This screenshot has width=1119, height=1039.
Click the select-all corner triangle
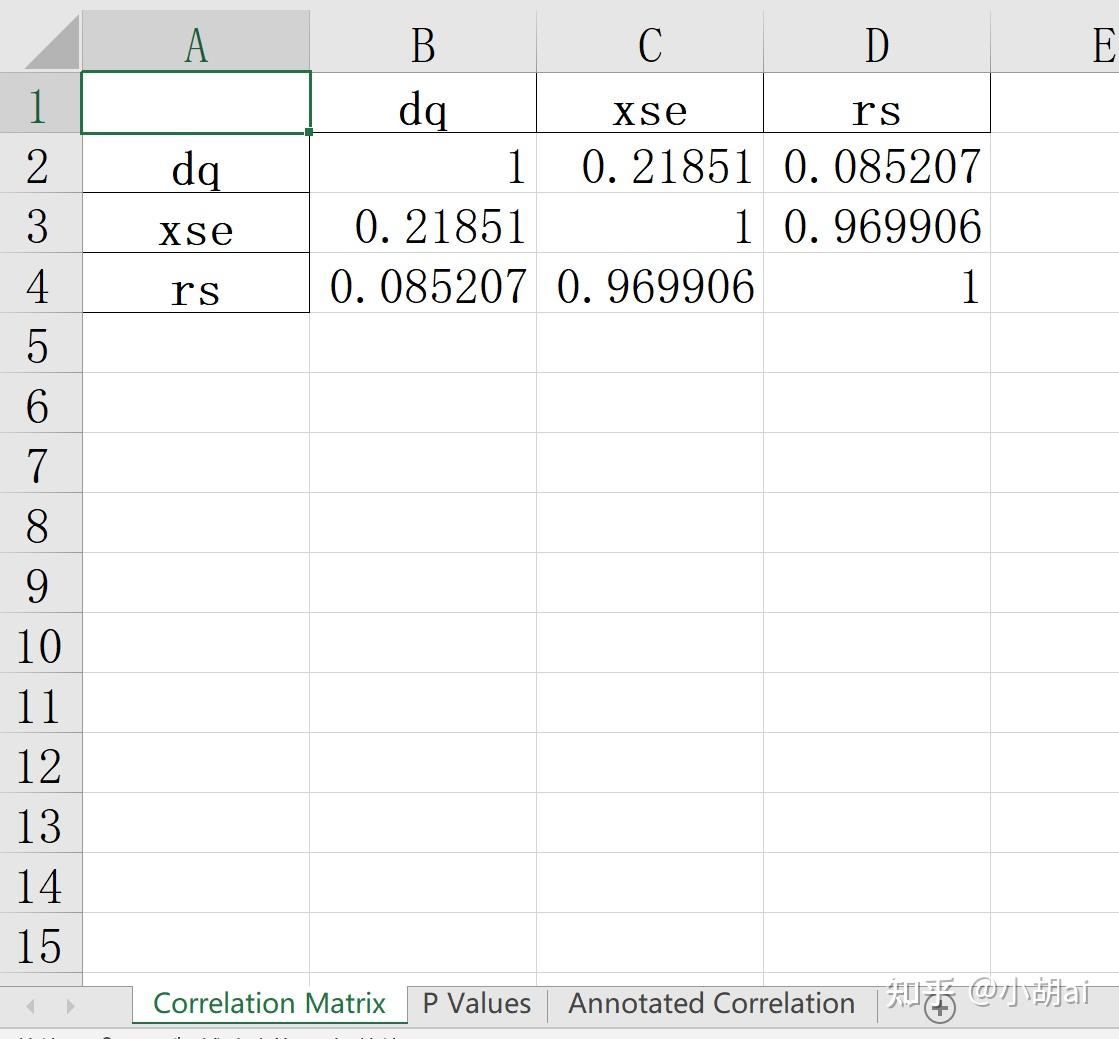point(51,43)
